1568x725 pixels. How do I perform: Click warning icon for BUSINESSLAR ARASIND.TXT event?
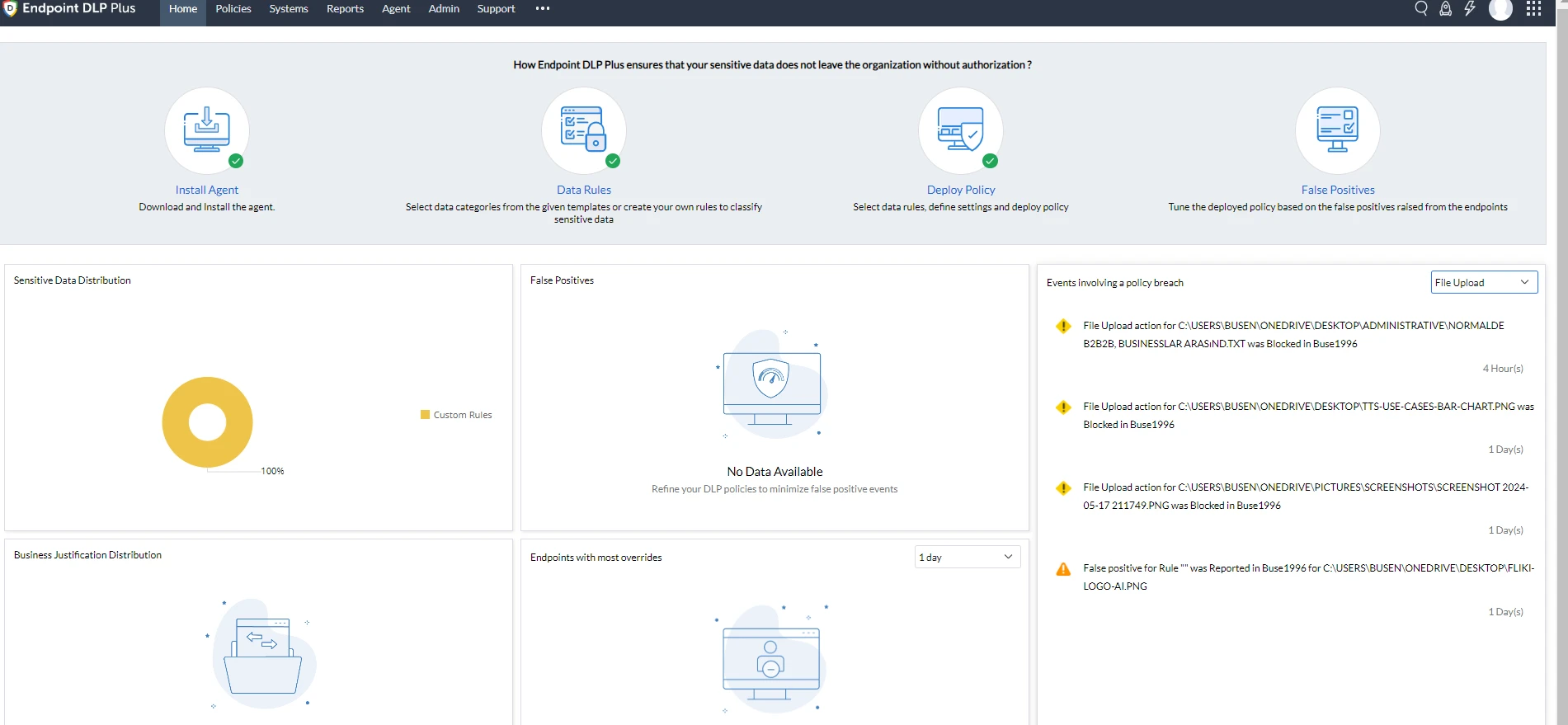tap(1063, 326)
